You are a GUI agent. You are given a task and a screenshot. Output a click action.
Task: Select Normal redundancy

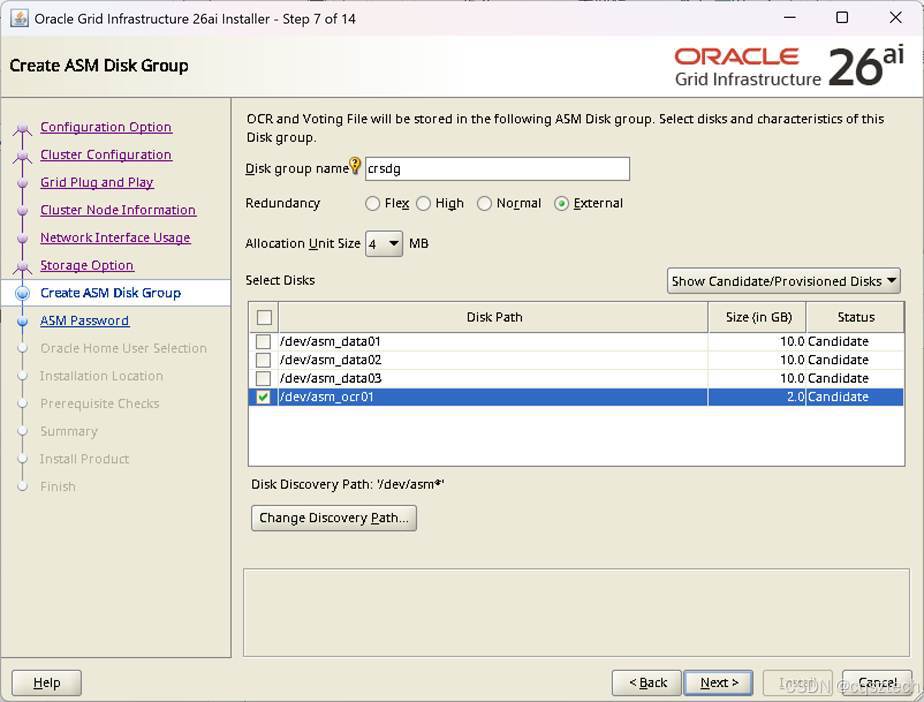(x=484, y=203)
